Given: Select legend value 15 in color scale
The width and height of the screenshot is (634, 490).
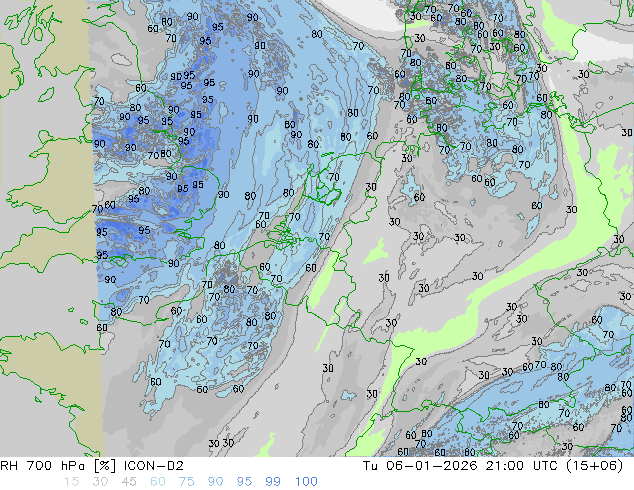Looking at the screenshot, I should pos(71,482).
